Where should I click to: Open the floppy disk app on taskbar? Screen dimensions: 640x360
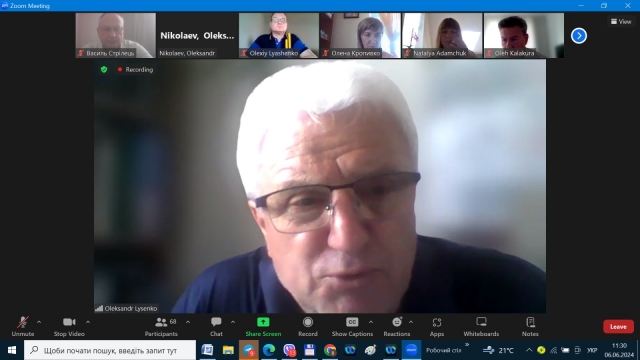(309, 350)
